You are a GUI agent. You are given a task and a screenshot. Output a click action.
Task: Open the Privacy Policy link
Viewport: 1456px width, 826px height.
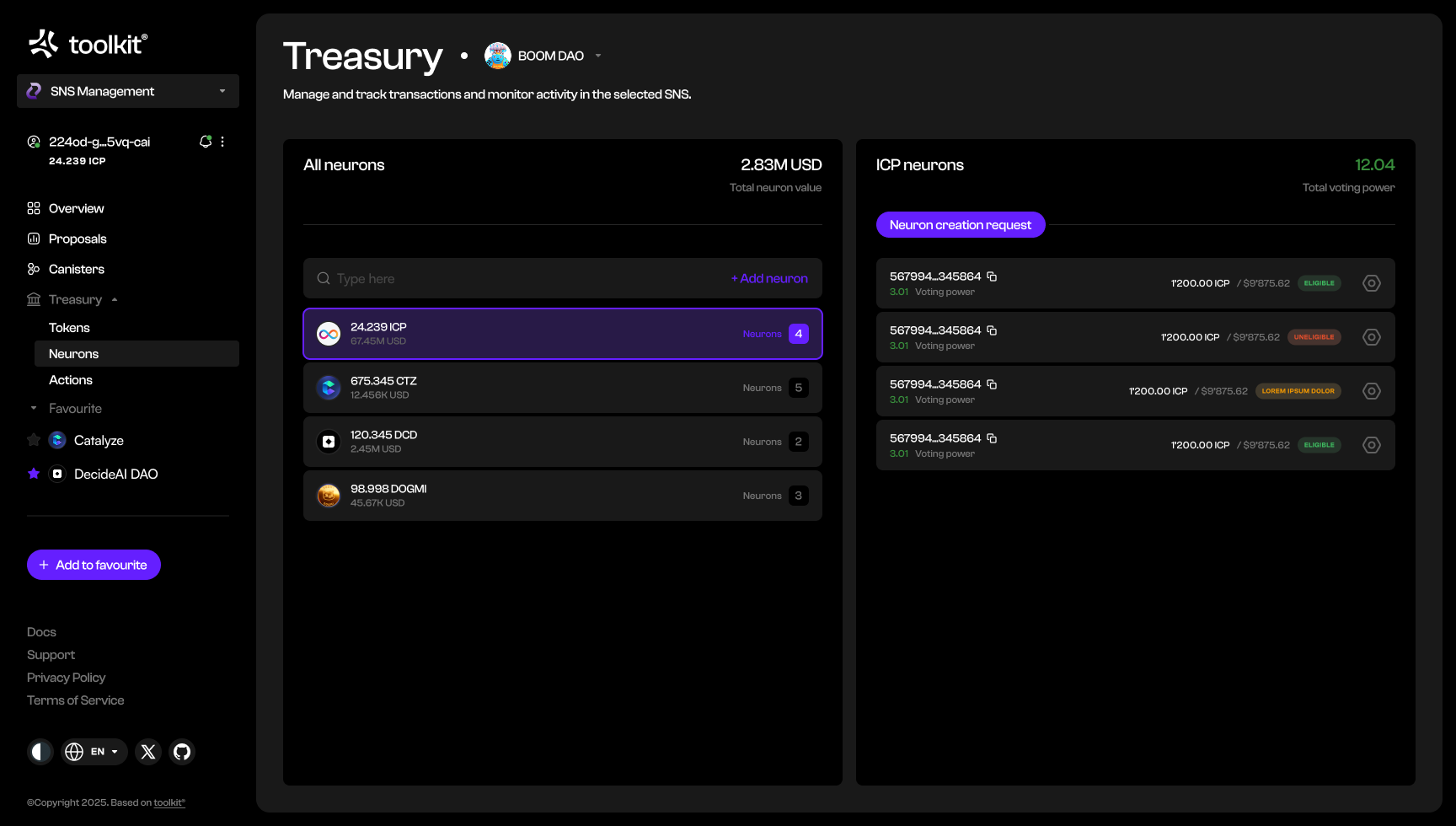pos(67,678)
